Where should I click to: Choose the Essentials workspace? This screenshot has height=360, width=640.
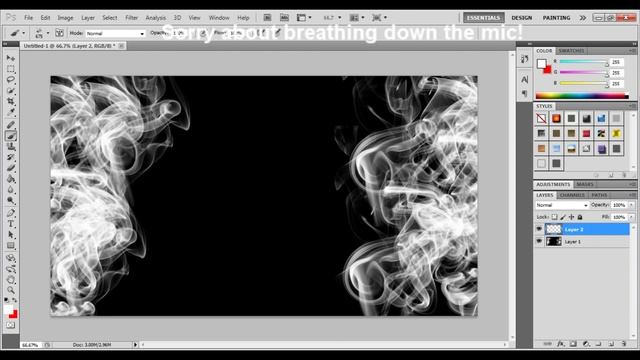483,18
